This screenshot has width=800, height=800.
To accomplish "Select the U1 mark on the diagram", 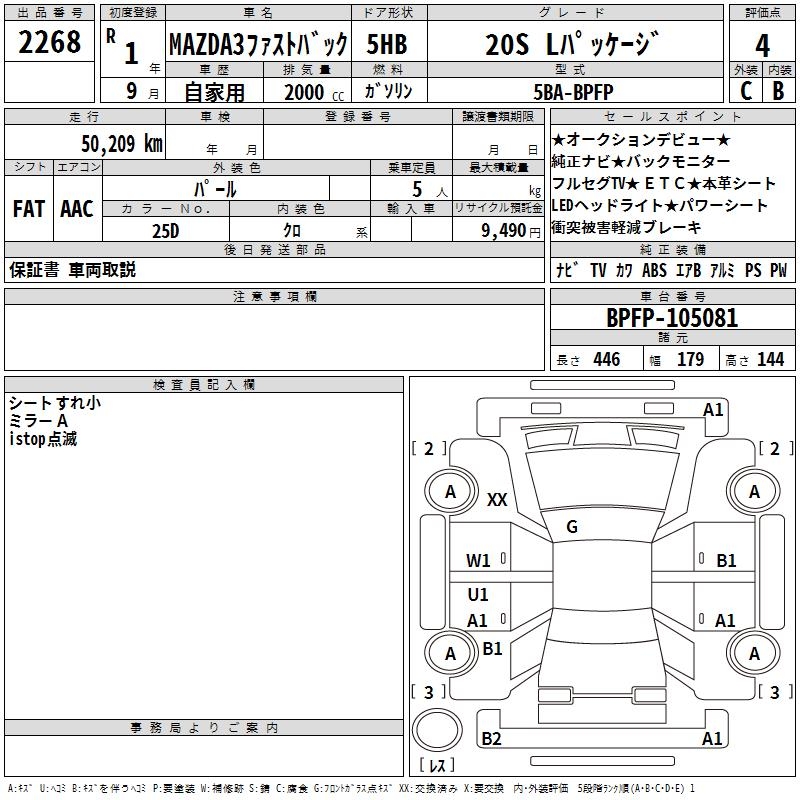I will click(478, 594).
